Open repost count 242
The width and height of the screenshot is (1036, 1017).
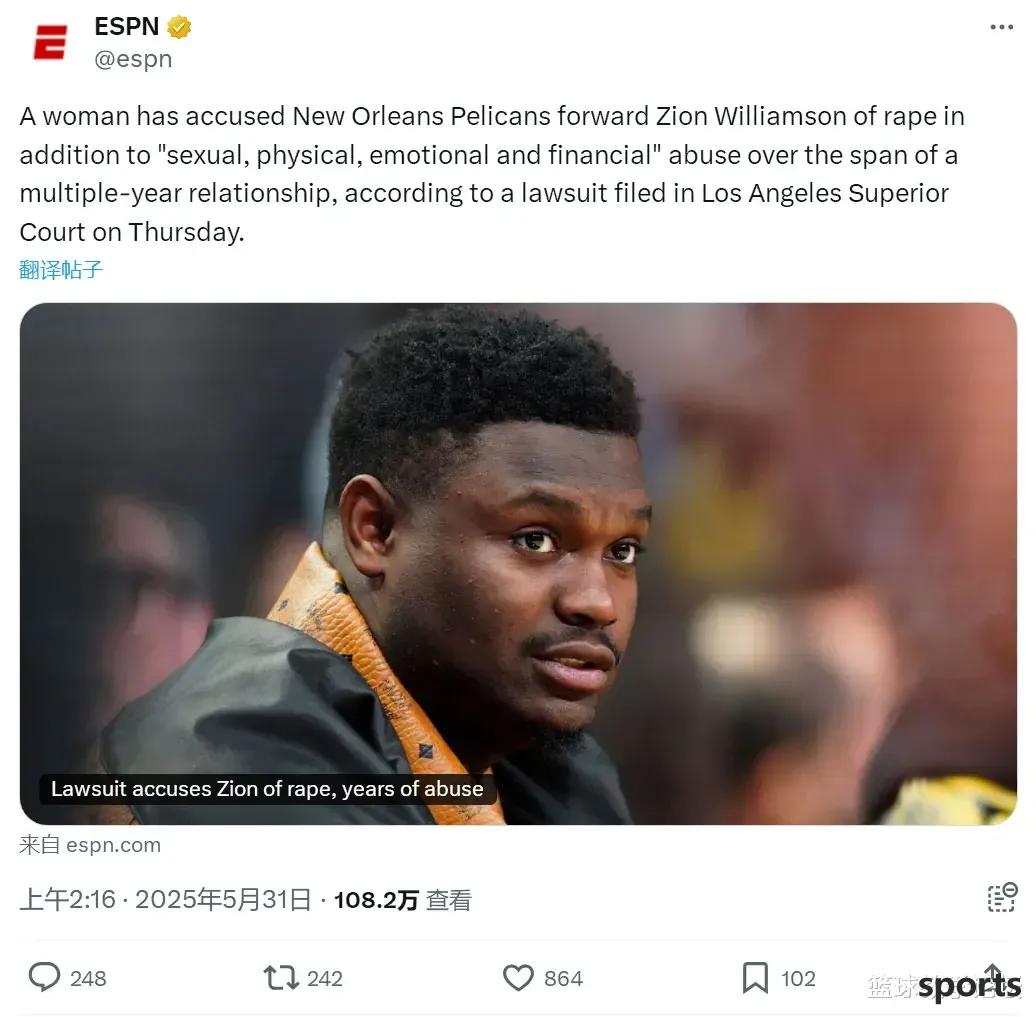pos(324,979)
